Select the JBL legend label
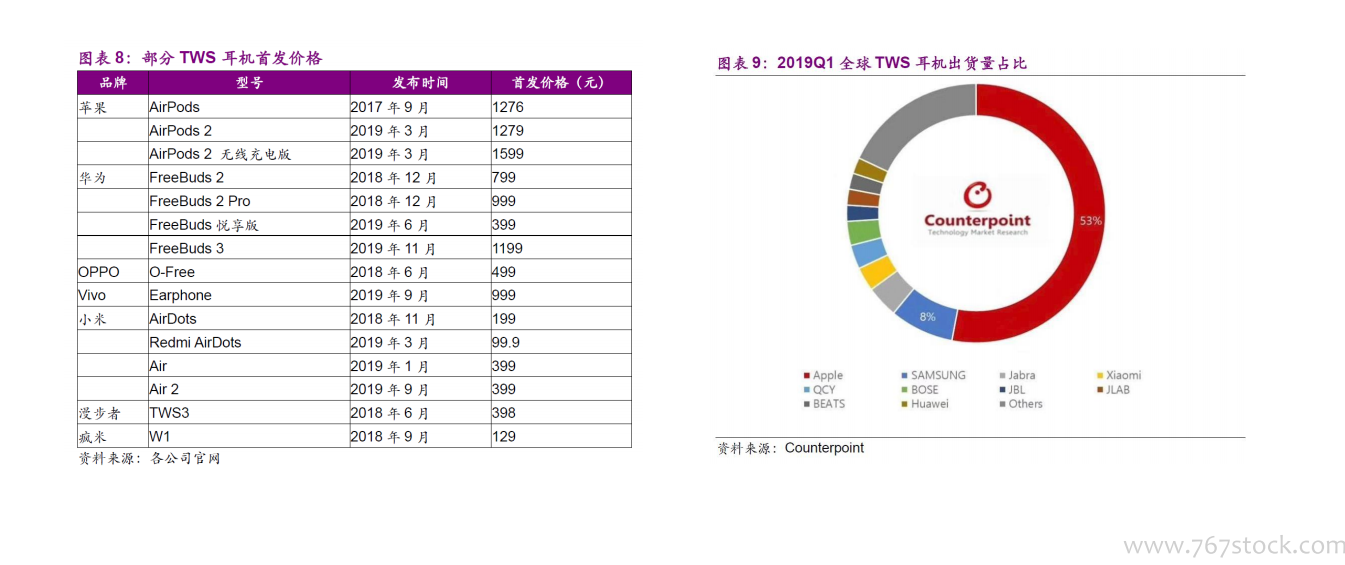This screenshot has height=565, width=1345. (x=1017, y=390)
